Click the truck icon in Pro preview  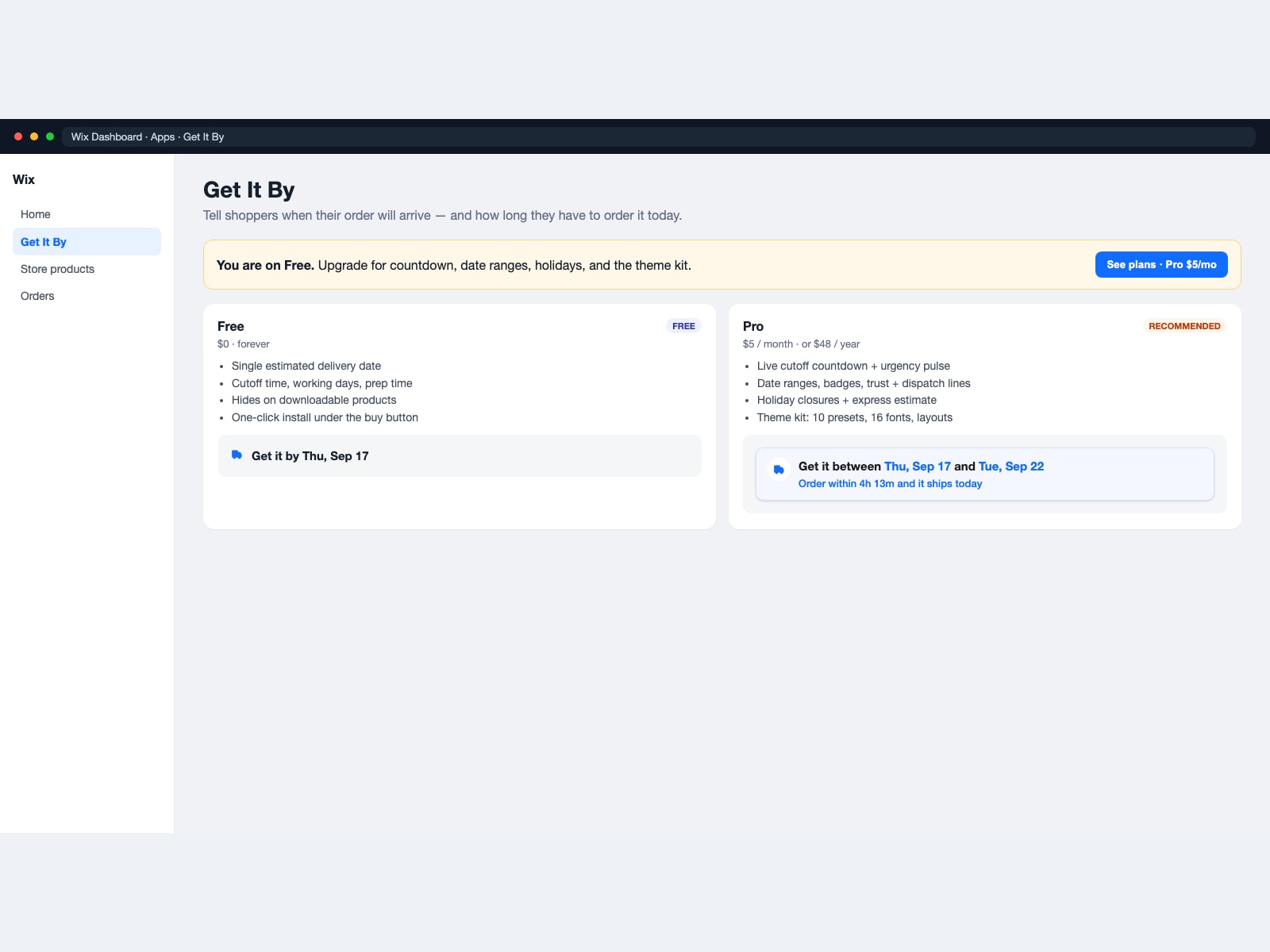(779, 470)
